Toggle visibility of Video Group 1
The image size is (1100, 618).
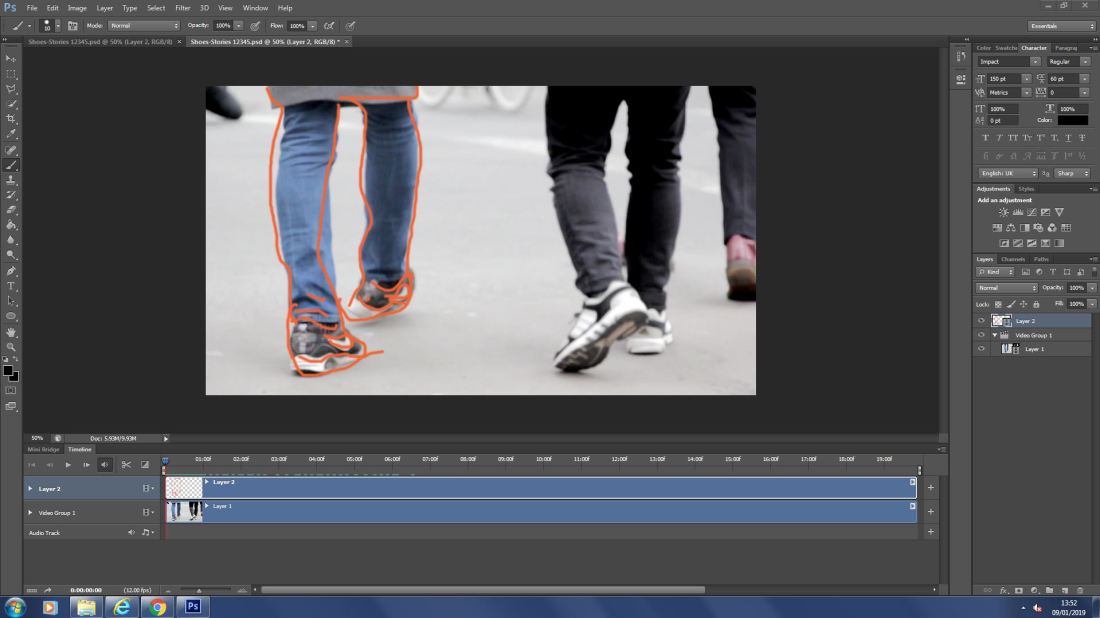tap(981, 334)
